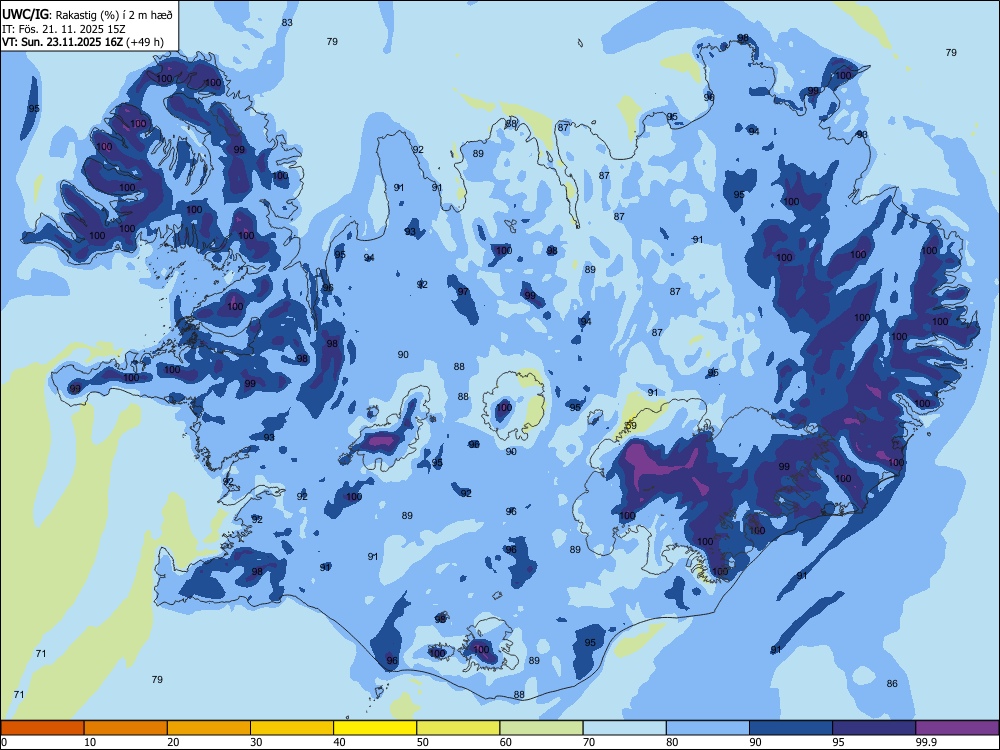Click the '80' label under the color scale
Screen dimensions: 1000x750
[672, 742]
